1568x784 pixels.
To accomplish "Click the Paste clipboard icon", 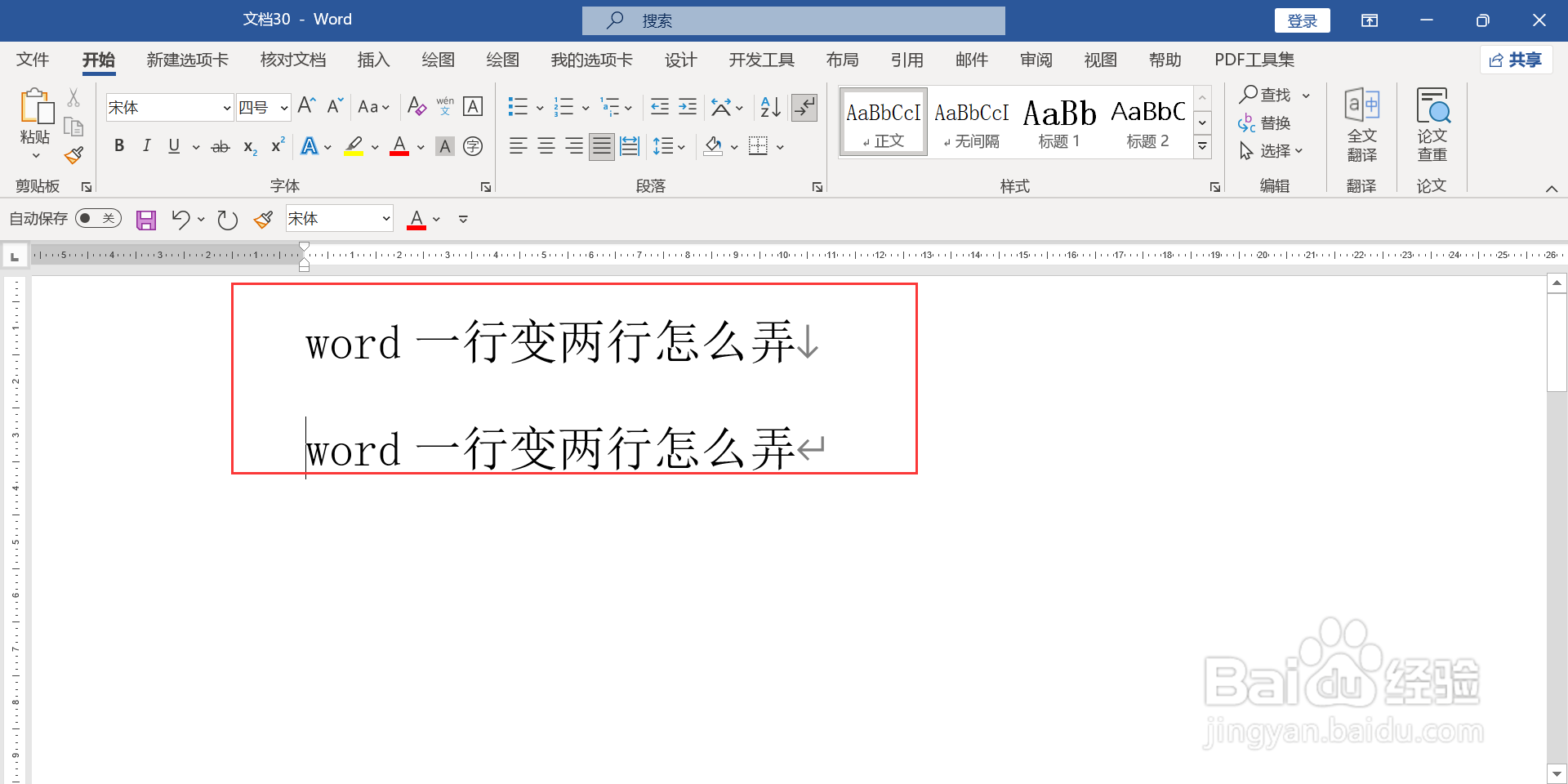I will click(x=36, y=106).
